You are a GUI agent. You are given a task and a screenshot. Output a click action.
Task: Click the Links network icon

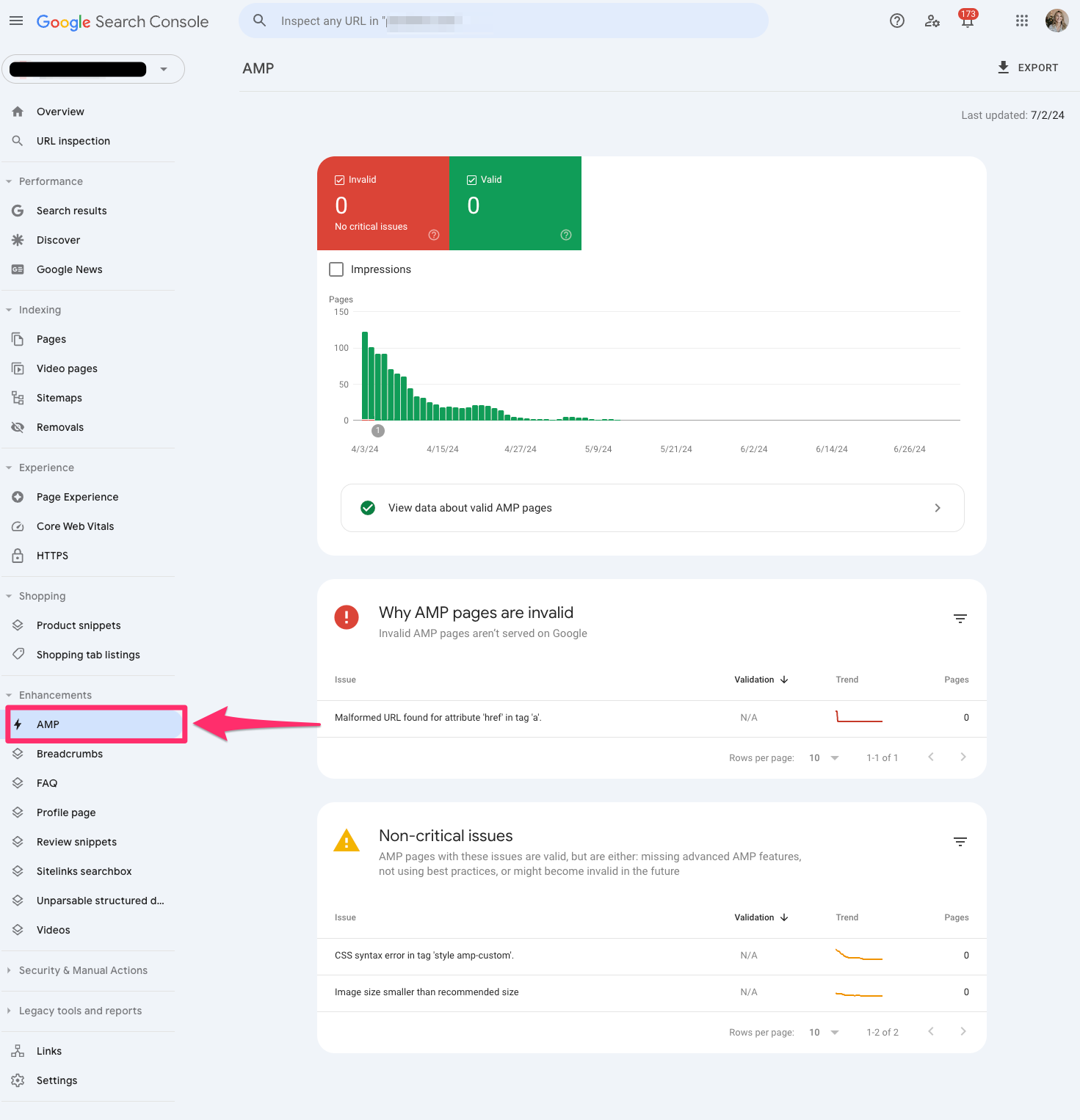pos(18,1051)
